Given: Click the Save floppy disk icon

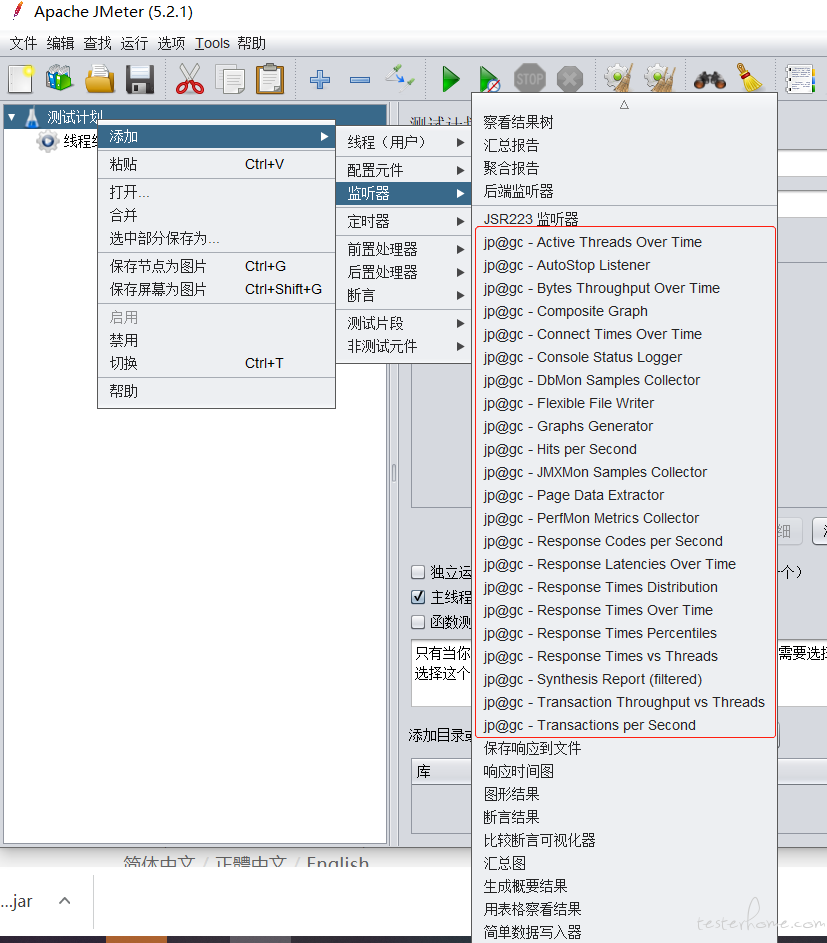Looking at the screenshot, I should pyautogui.click(x=140, y=79).
